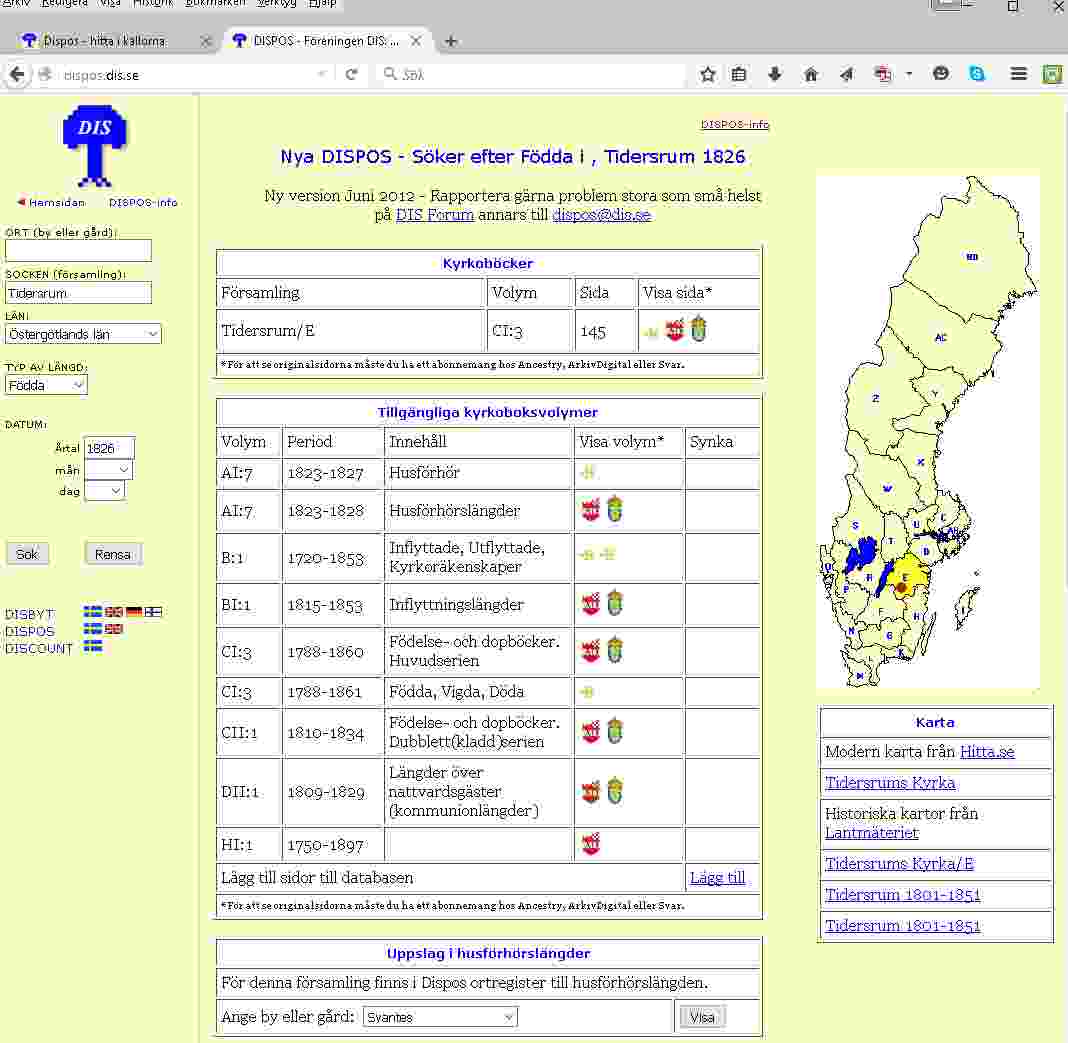The width and height of the screenshot is (1068, 1043).
Task: Open ArkivDigital icon for CI:3 1788-1860
Action: click(x=591, y=651)
